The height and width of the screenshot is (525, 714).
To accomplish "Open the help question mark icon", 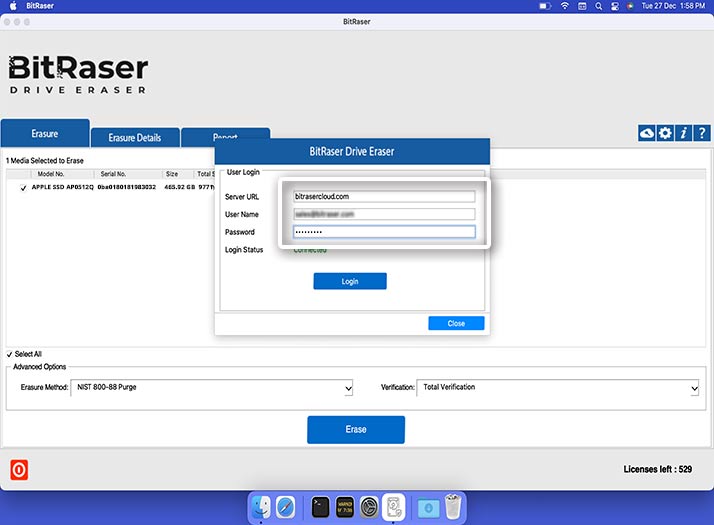I will click(702, 133).
